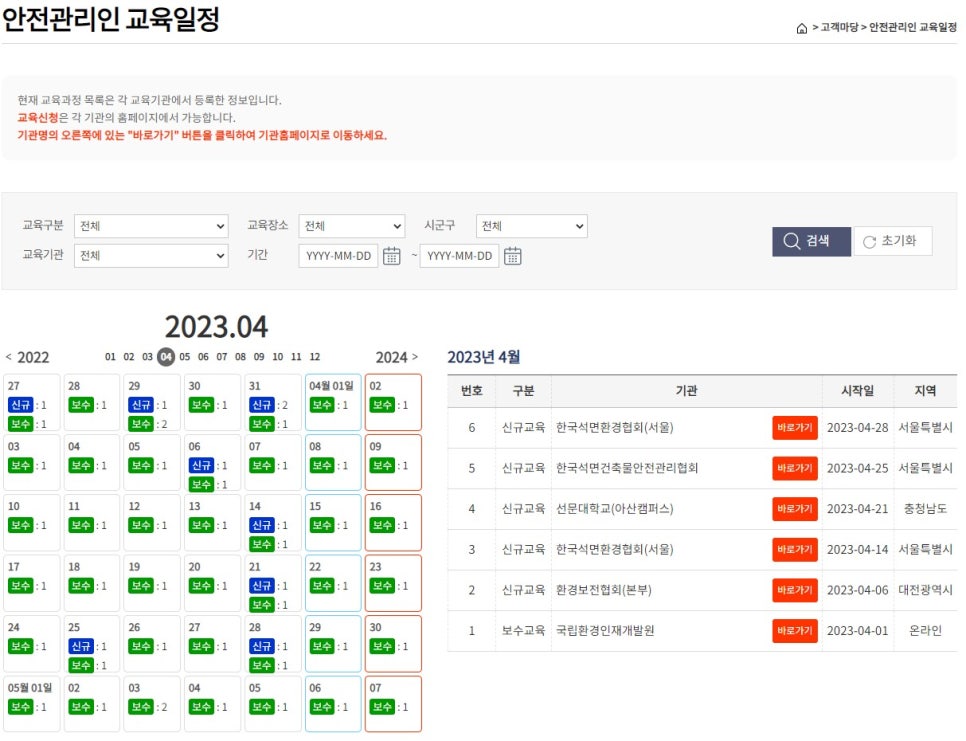The image size is (966, 741).
Task: Click 보수 badge on April 26
Action: [x=141, y=646]
